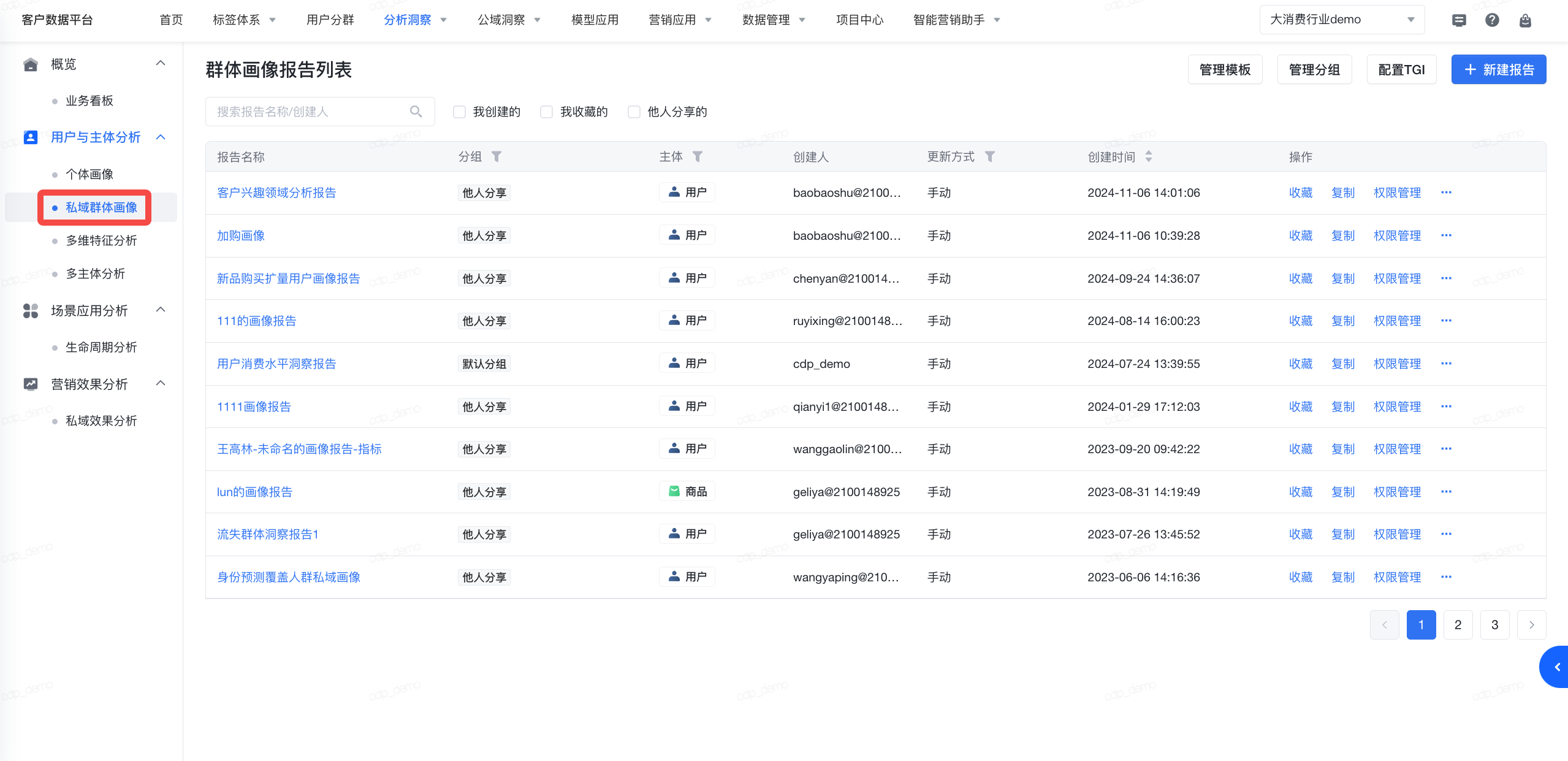Open the 公域洞察 dropdown menu

509,20
